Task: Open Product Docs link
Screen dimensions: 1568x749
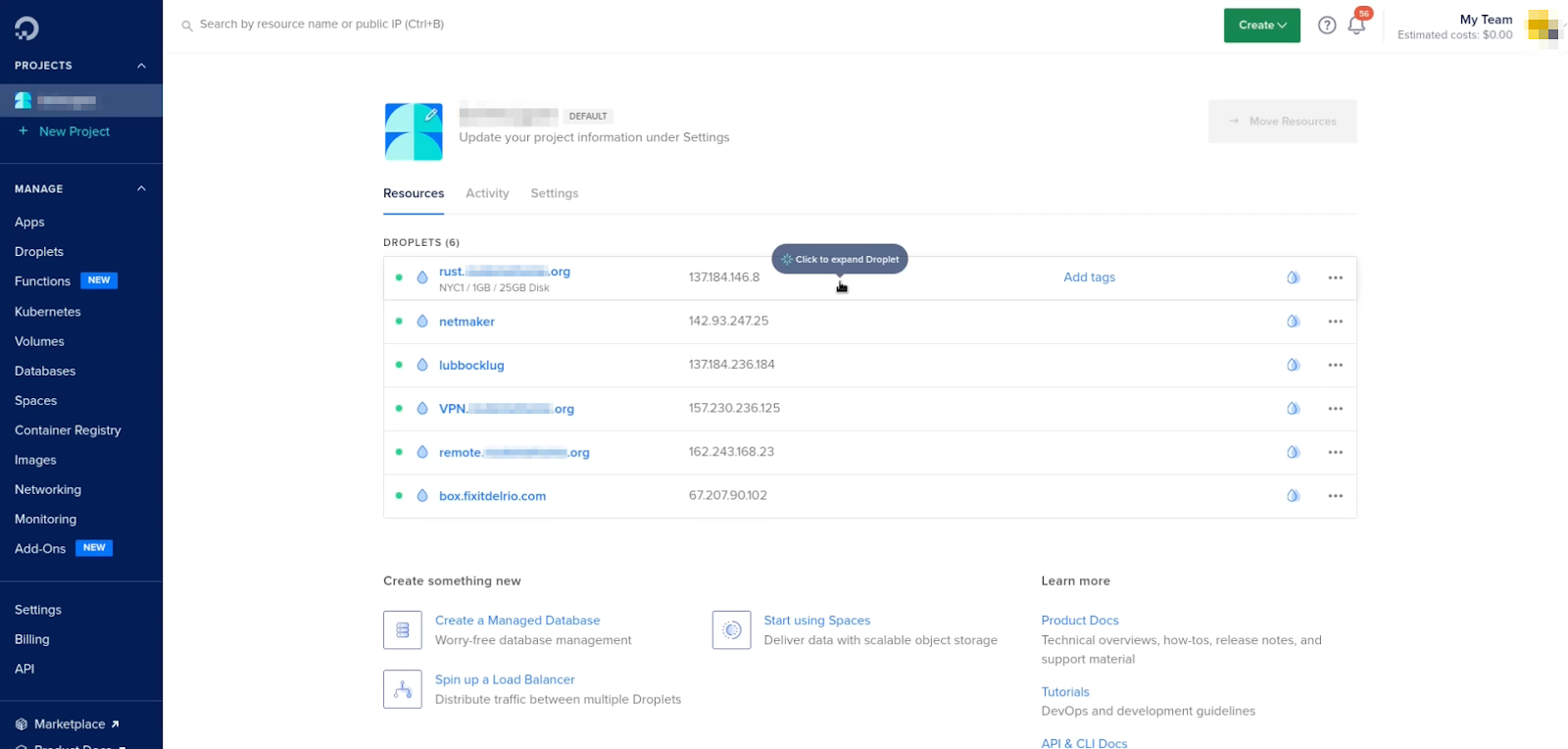Action: point(1080,621)
